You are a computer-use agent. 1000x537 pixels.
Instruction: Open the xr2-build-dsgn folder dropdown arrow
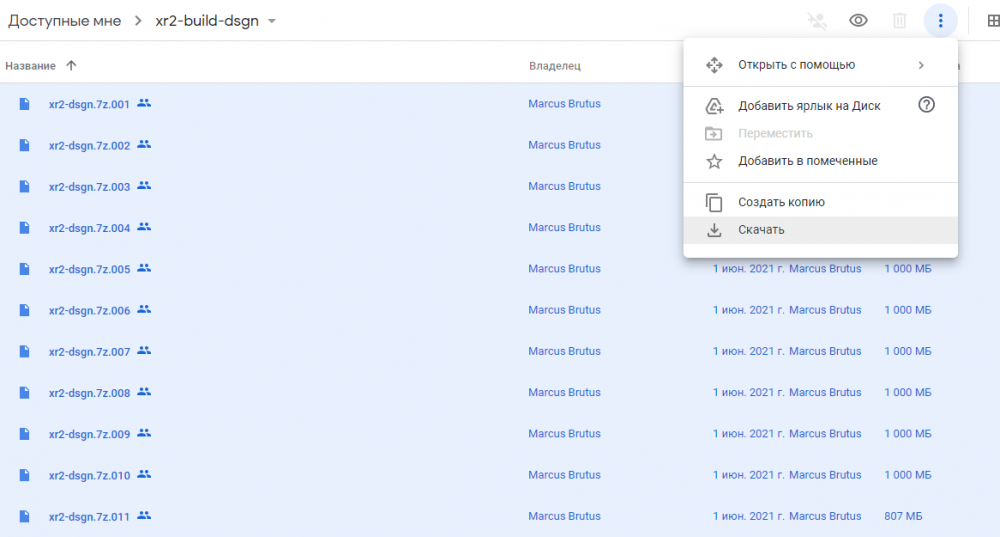click(272, 22)
